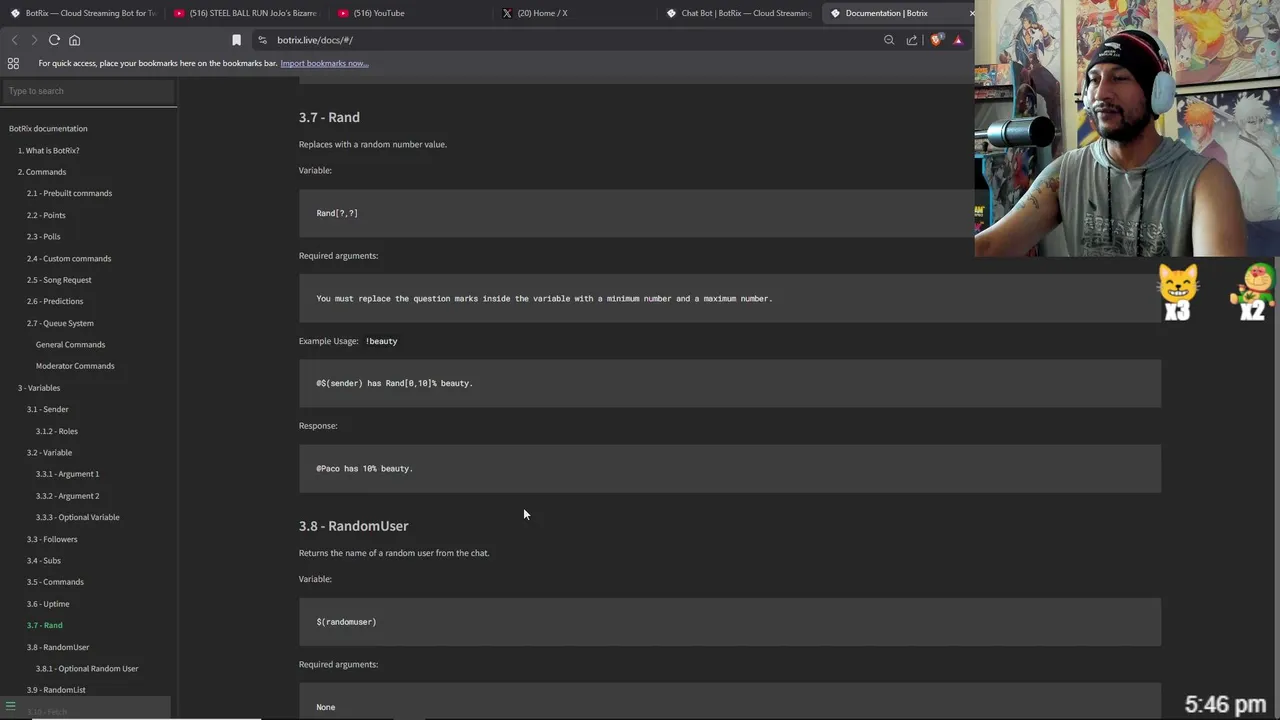This screenshot has width=1280, height=720.
Task: Click the x2 character emote overlay
Action: coord(1254,292)
